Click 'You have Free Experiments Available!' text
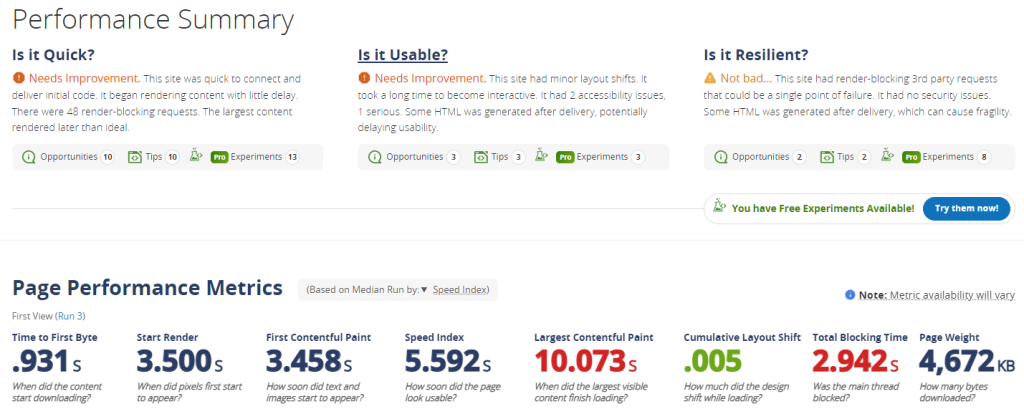Image resolution: width=1024 pixels, height=409 pixels. 823,208
